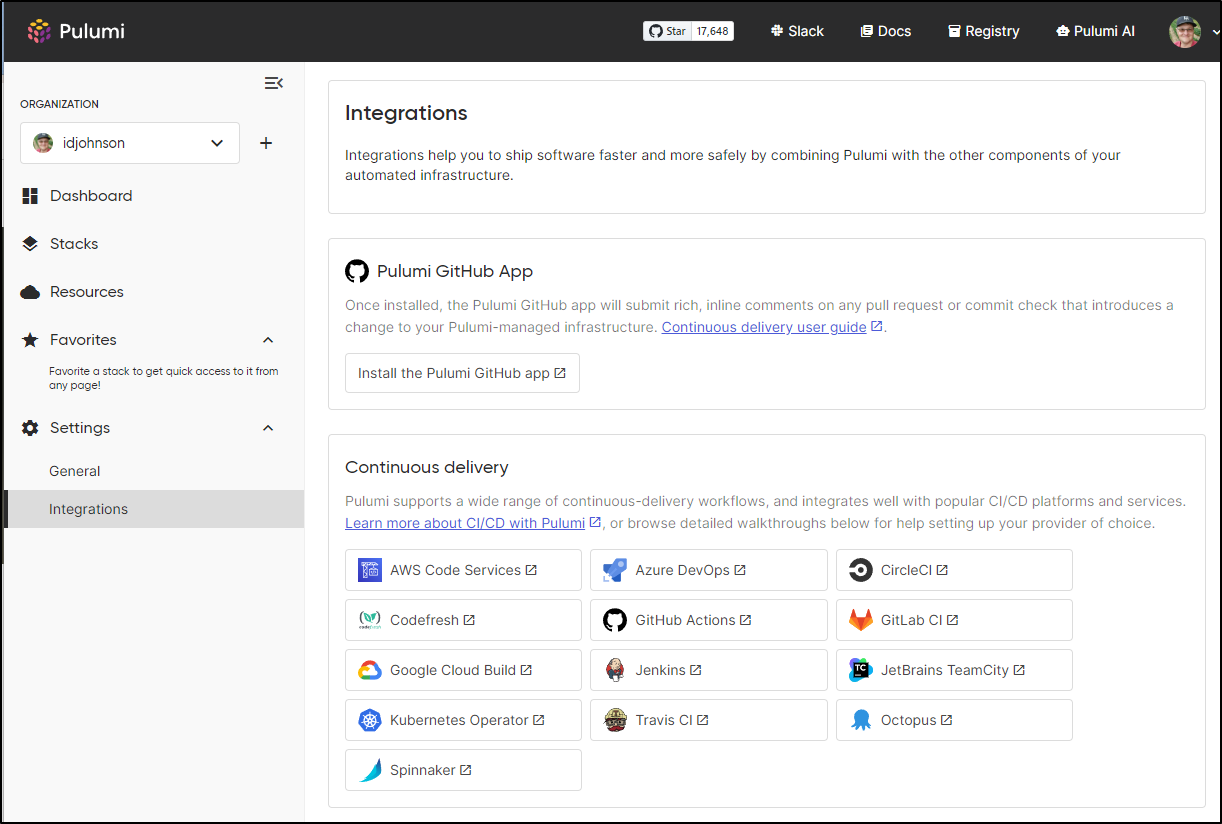Click the Settings gear icon
Screen dimensions: 1222x824
click(x=30, y=428)
